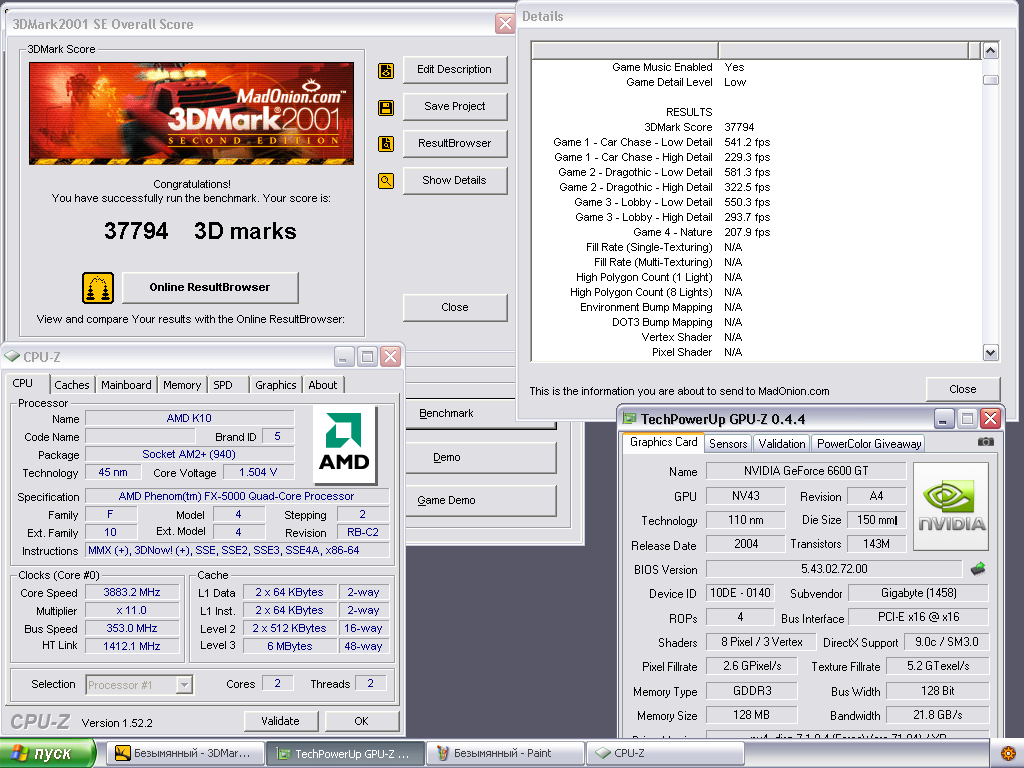Click the GPU Name field GeForce 6600 GT
Viewport: 1024px width, 768px height.
click(806, 471)
